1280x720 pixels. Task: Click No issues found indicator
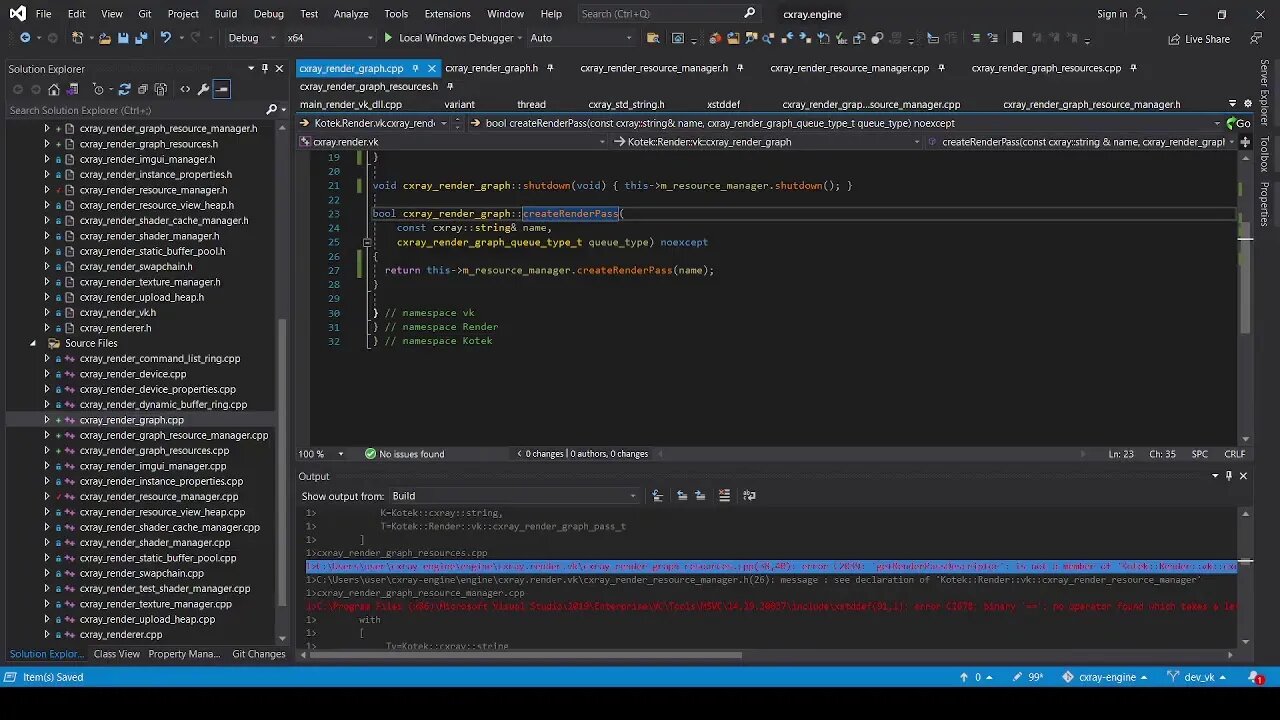pyautogui.click(x=404, y=454)
